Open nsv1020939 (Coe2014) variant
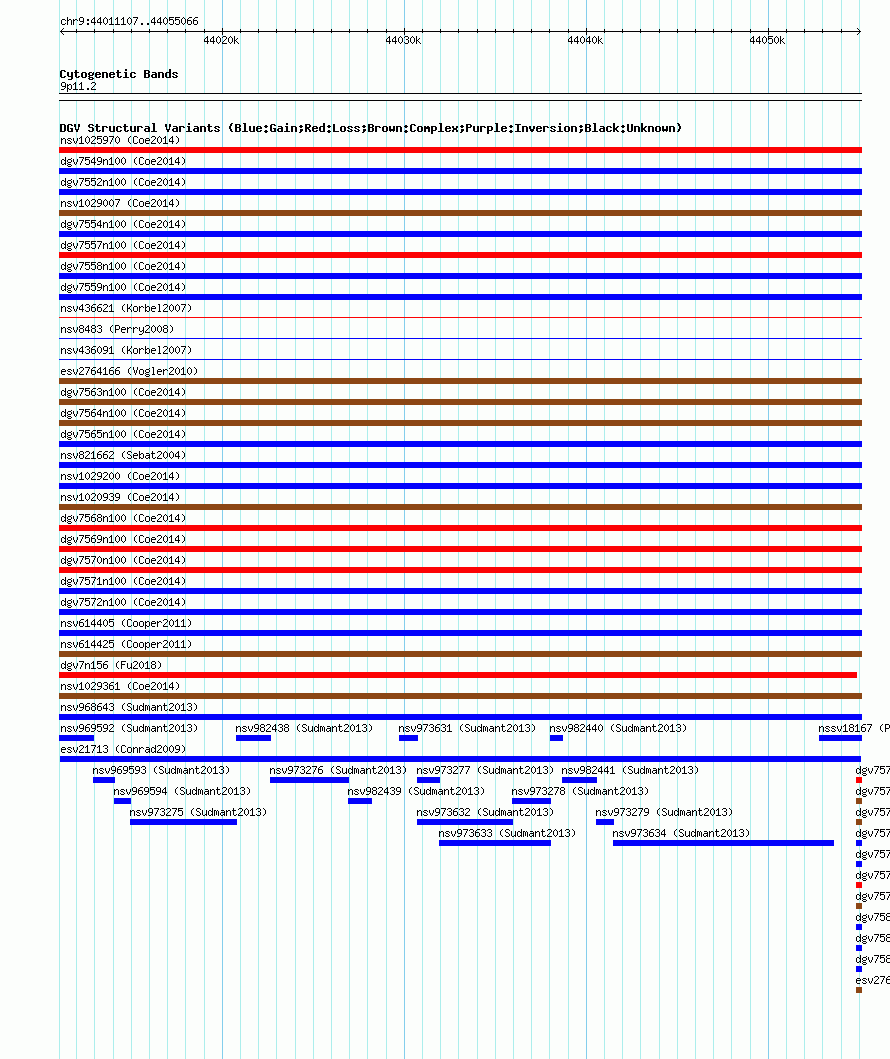This screenshot has height=1059, width=890. 120,497
